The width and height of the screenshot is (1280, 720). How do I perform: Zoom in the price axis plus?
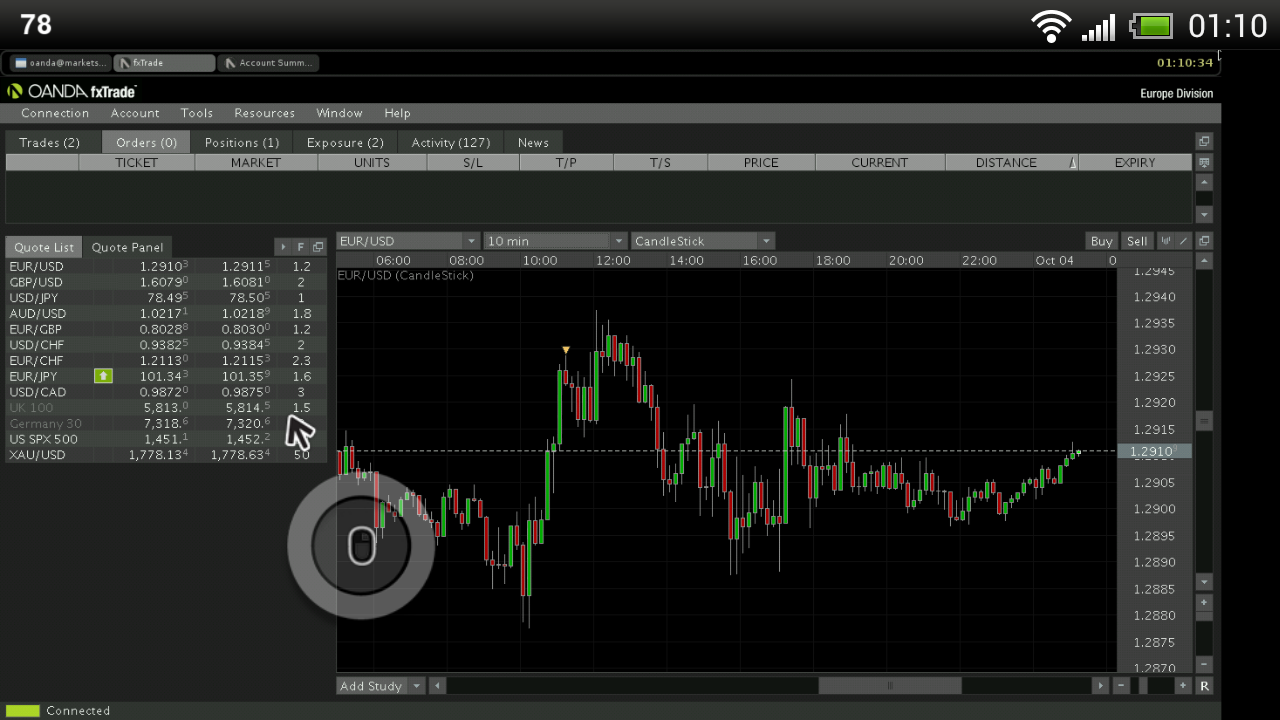(1204, 603)
